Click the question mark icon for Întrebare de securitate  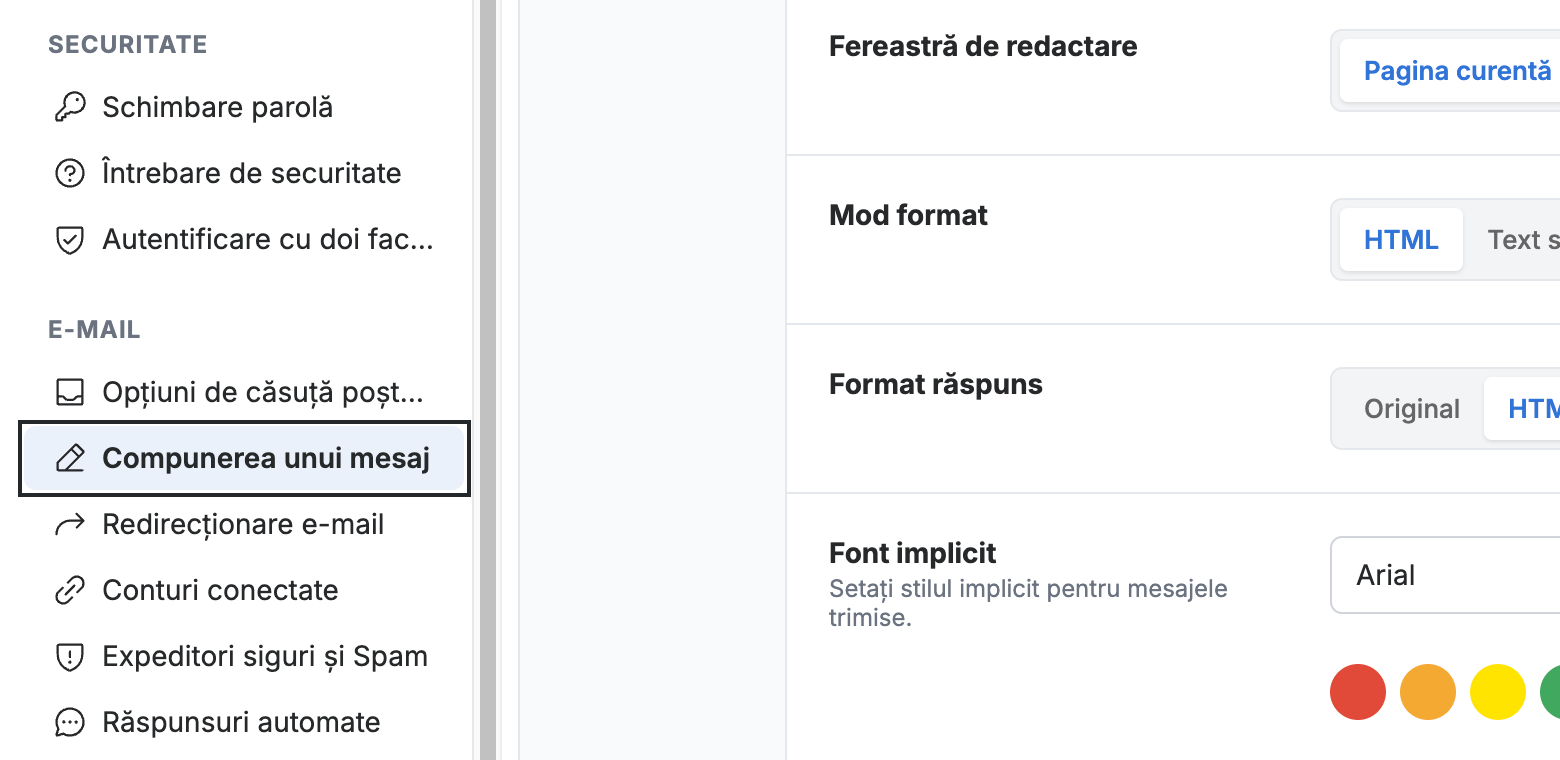[x=69, y=173]
